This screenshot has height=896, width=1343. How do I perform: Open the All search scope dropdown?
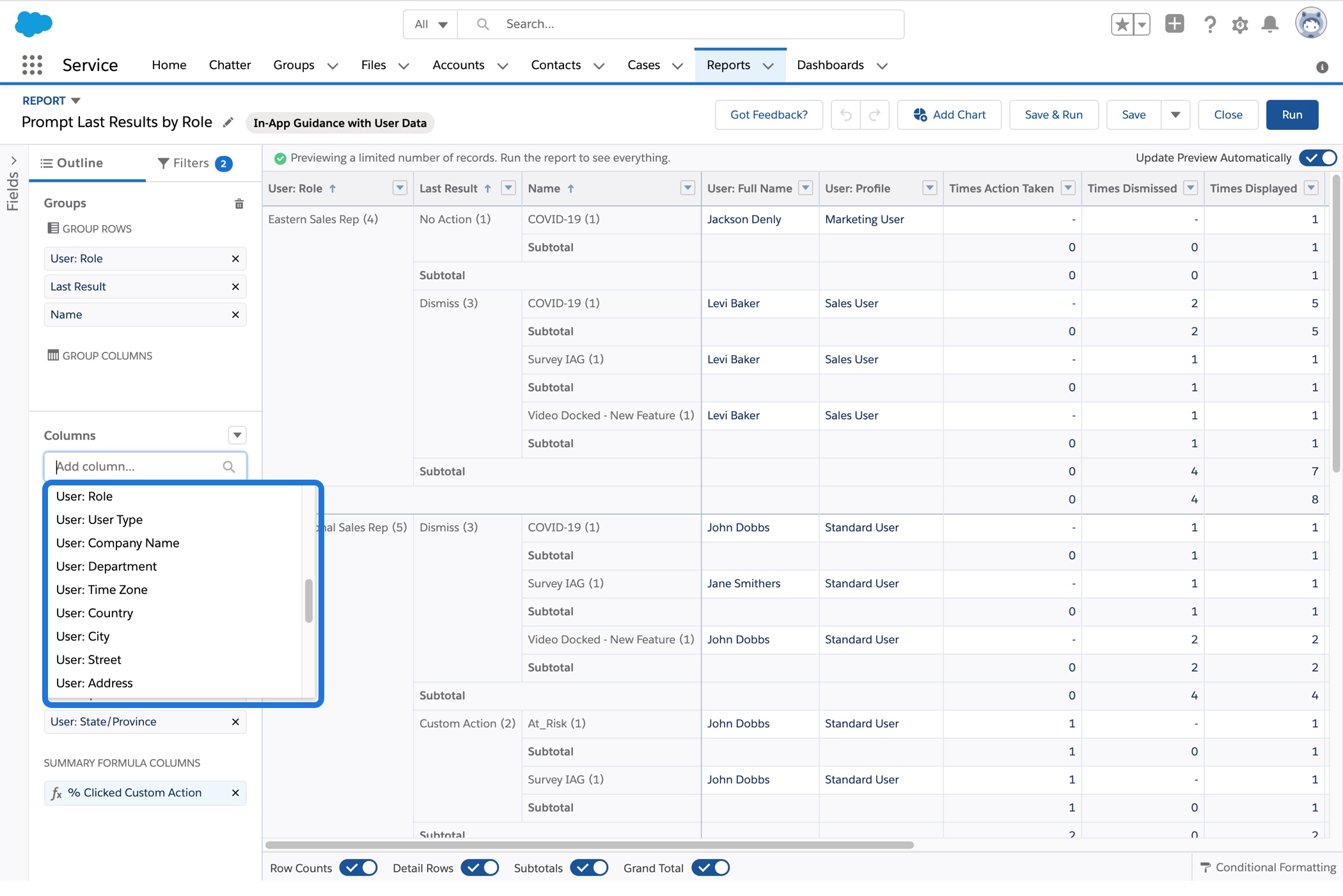point(430,24)
